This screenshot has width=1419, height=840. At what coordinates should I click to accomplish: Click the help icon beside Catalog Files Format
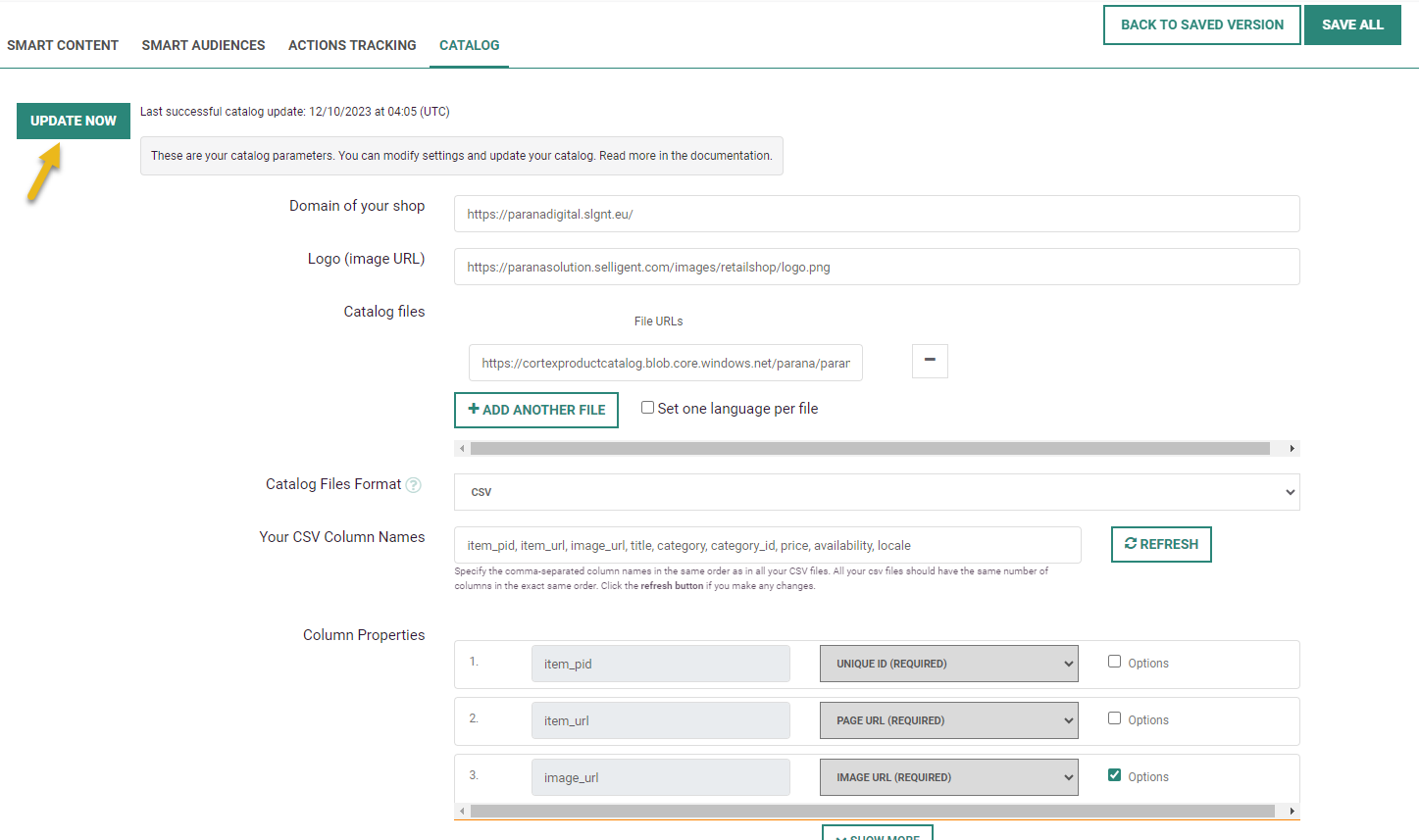(x=414, y=485)
